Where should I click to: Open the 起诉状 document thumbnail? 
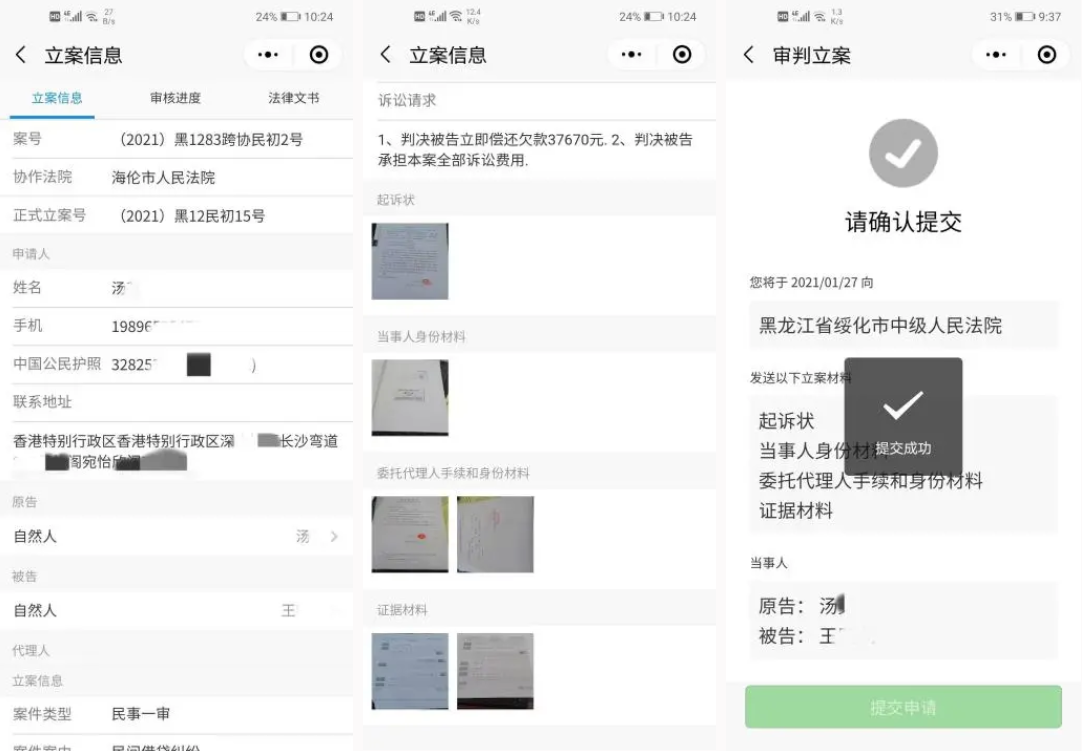410,261
